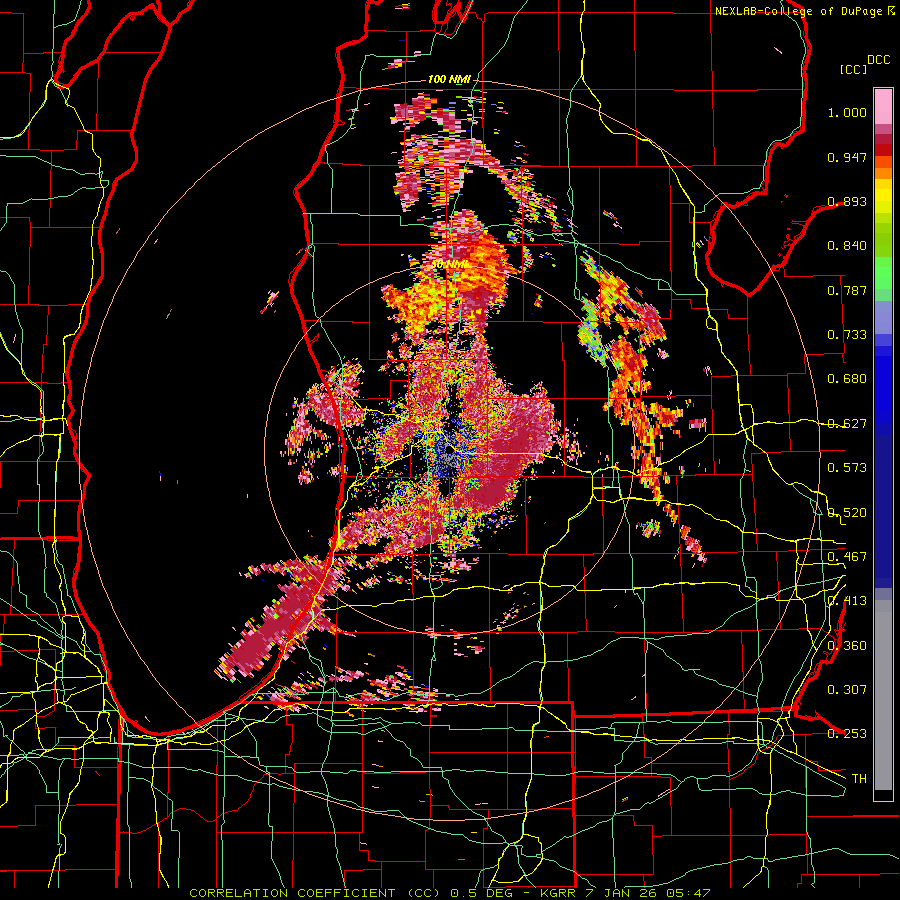Click the black radar site dot at center
The width and height of the screenshot is (900, 900).
tap(449, 450)
